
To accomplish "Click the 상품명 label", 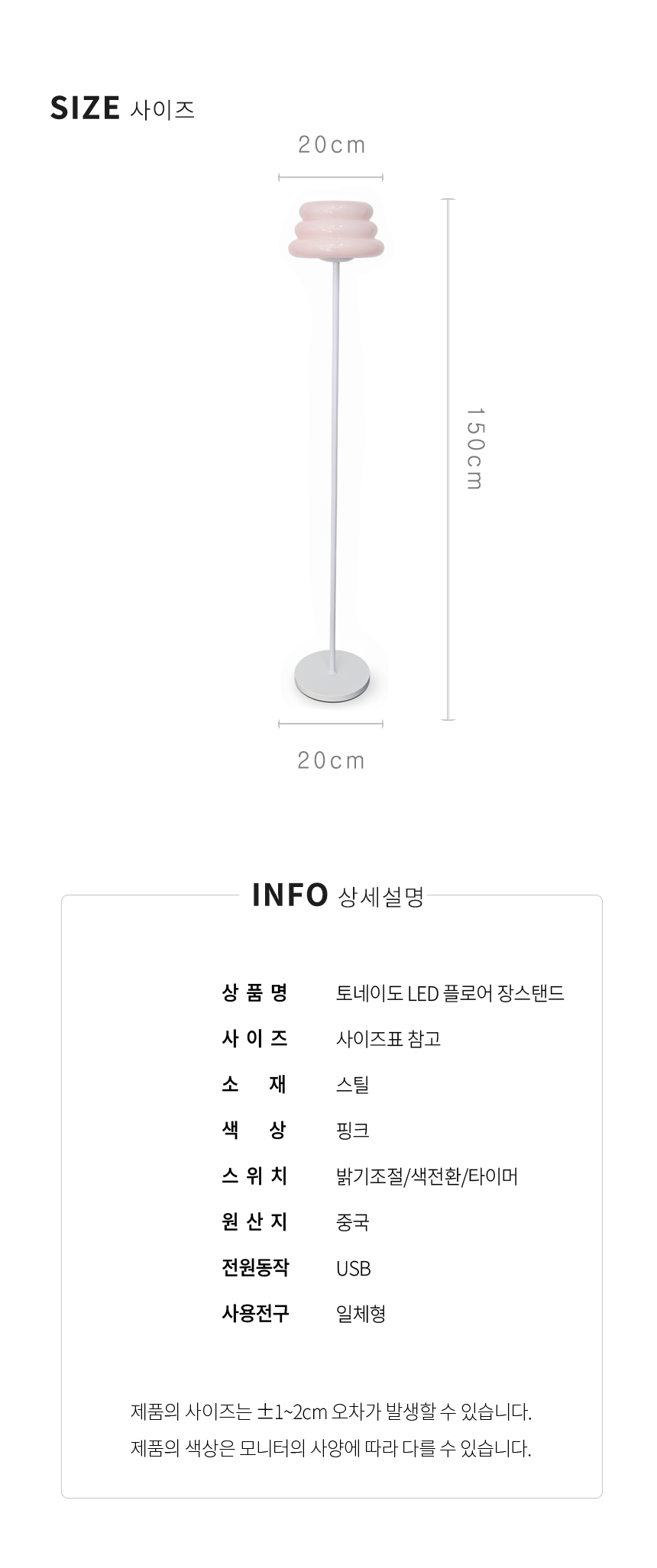I will point(254,992).
